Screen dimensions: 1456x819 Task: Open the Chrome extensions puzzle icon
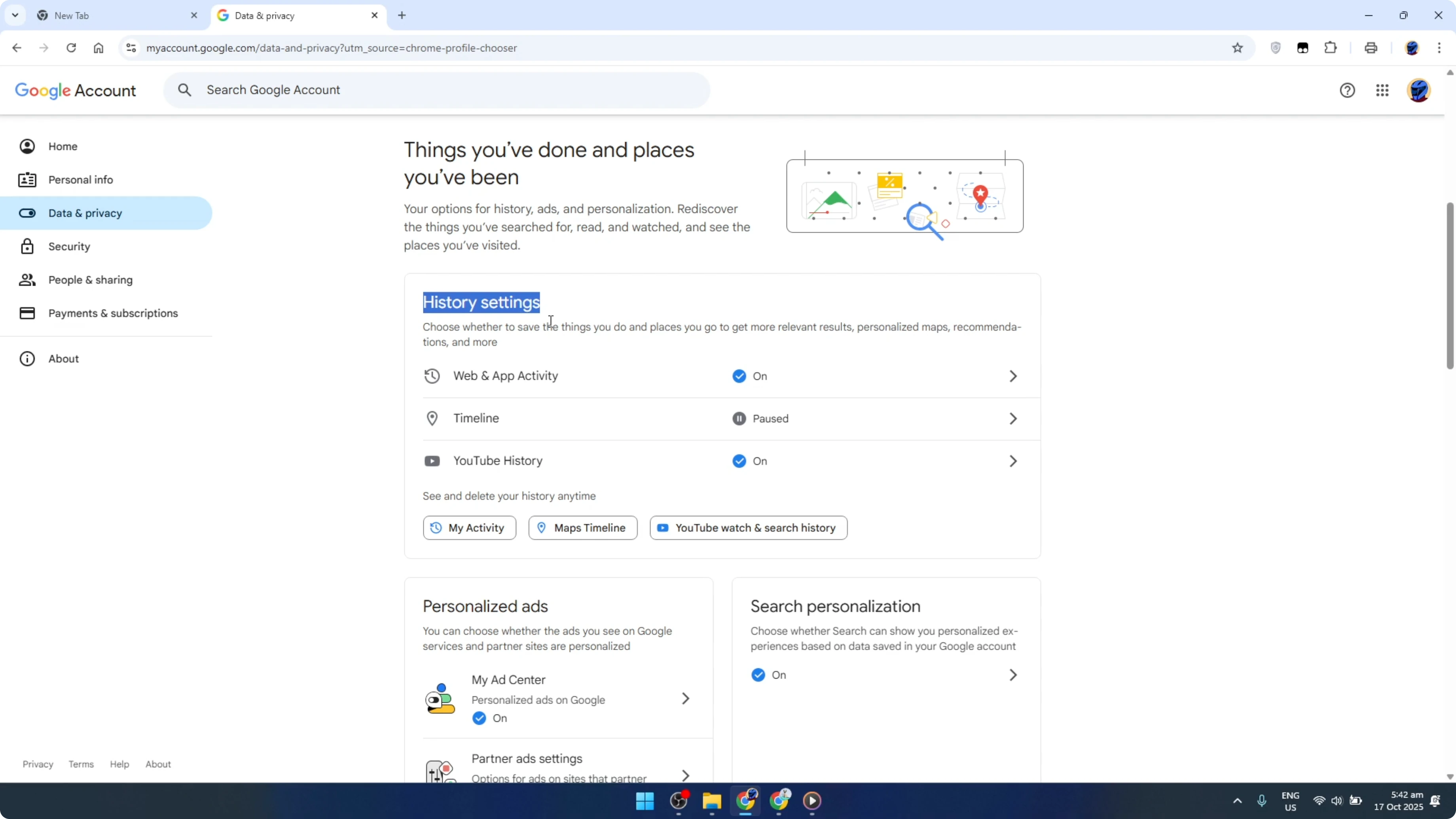(1331, 48)
